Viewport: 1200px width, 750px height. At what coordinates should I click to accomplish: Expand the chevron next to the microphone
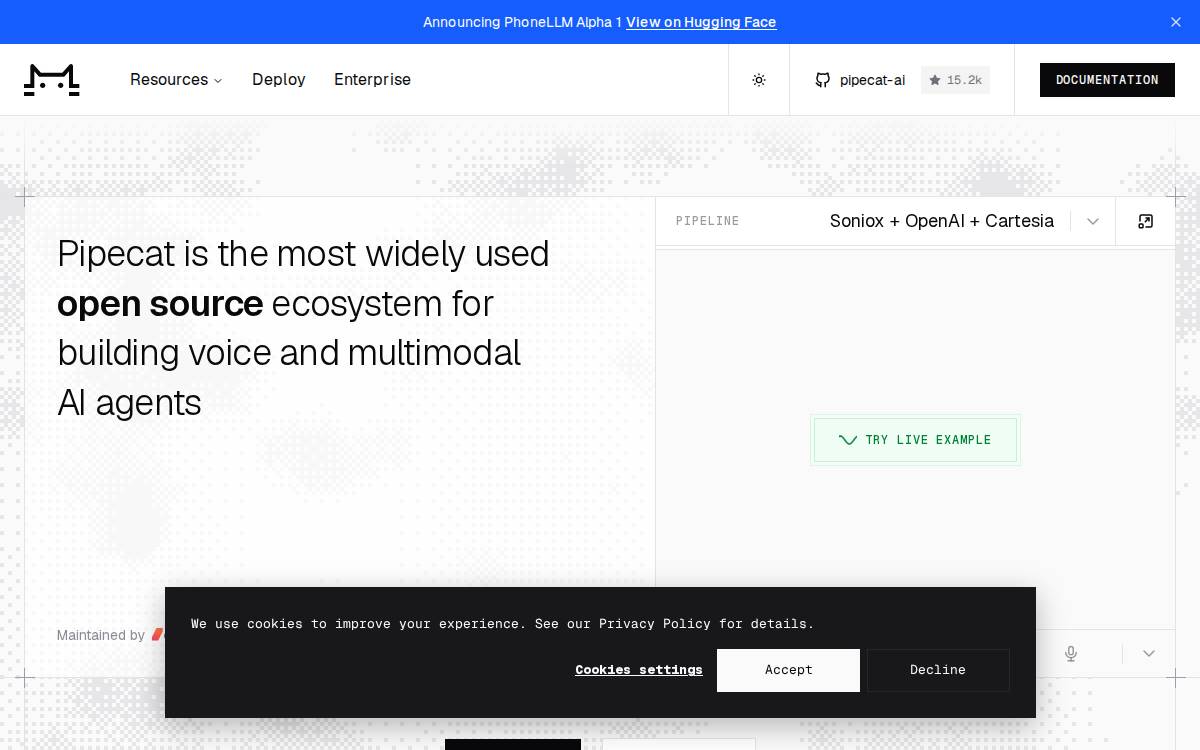[x=1149, y=654]
